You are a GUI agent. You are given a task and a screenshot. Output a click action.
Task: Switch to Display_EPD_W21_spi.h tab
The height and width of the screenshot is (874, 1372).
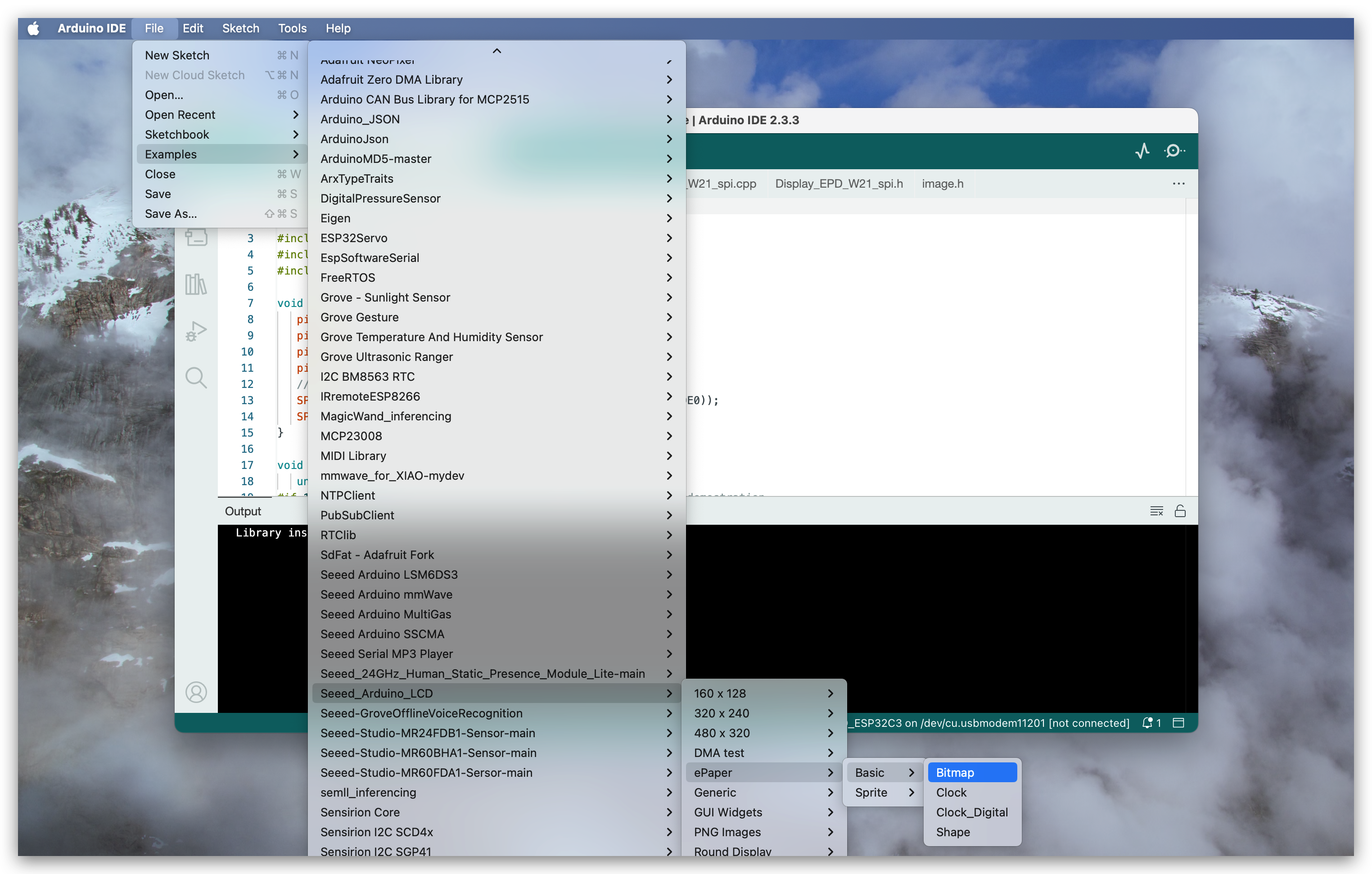(839, 184)
